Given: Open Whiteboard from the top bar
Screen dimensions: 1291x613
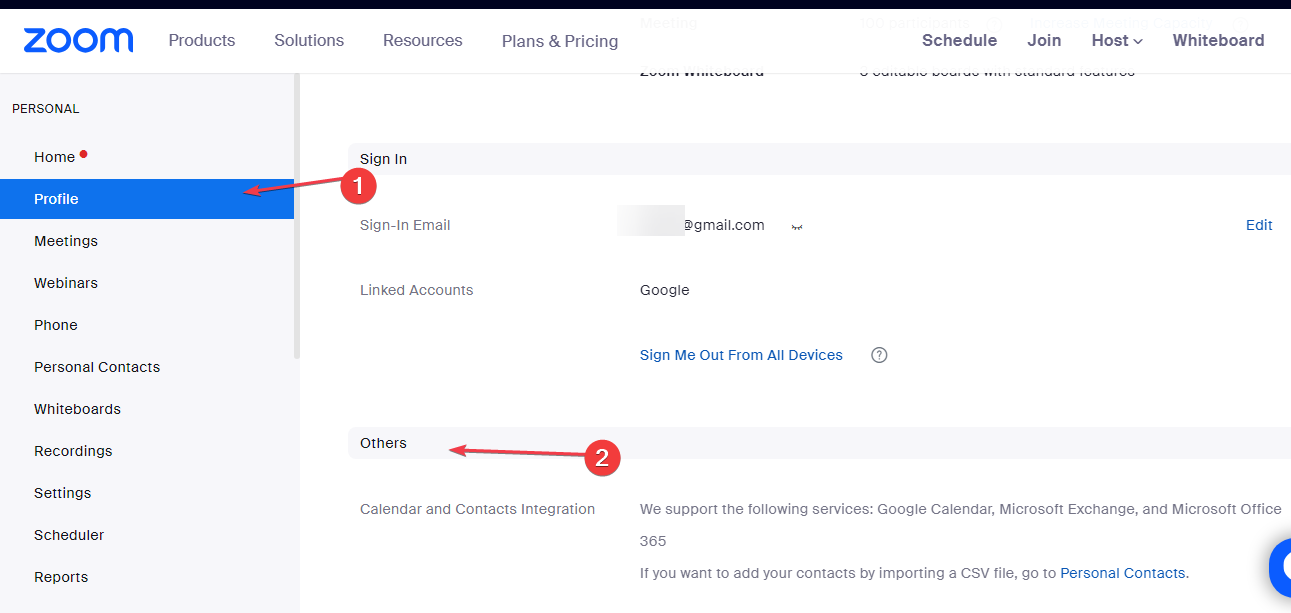Looking at the screenshot, I should coord(1218,40).
